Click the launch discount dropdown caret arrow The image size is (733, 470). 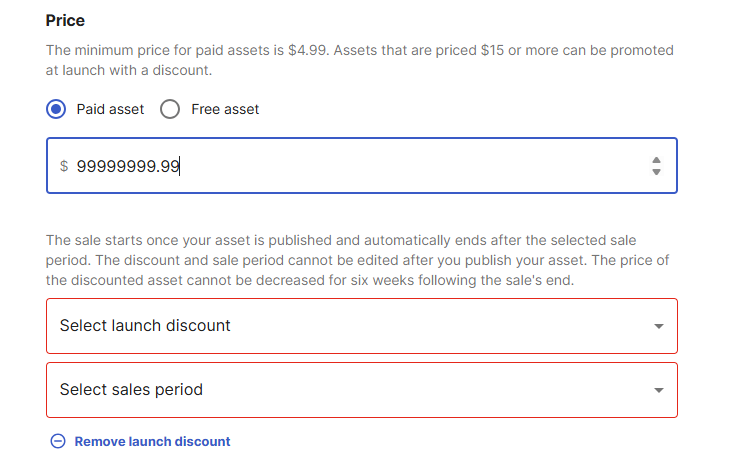pos(659,326)
